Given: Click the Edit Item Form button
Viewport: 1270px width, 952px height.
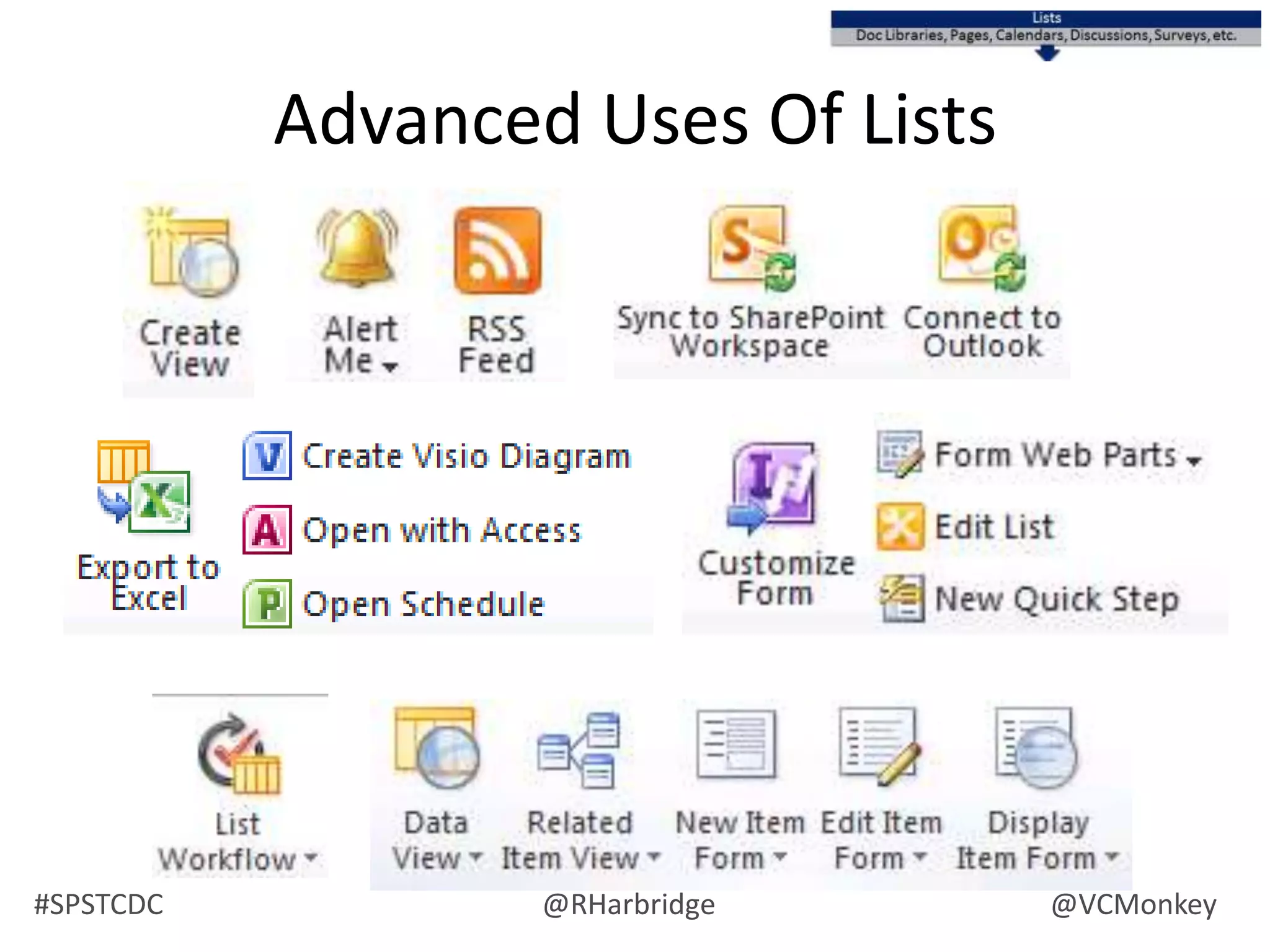Looking at the screenshot, I should (880, 747).
